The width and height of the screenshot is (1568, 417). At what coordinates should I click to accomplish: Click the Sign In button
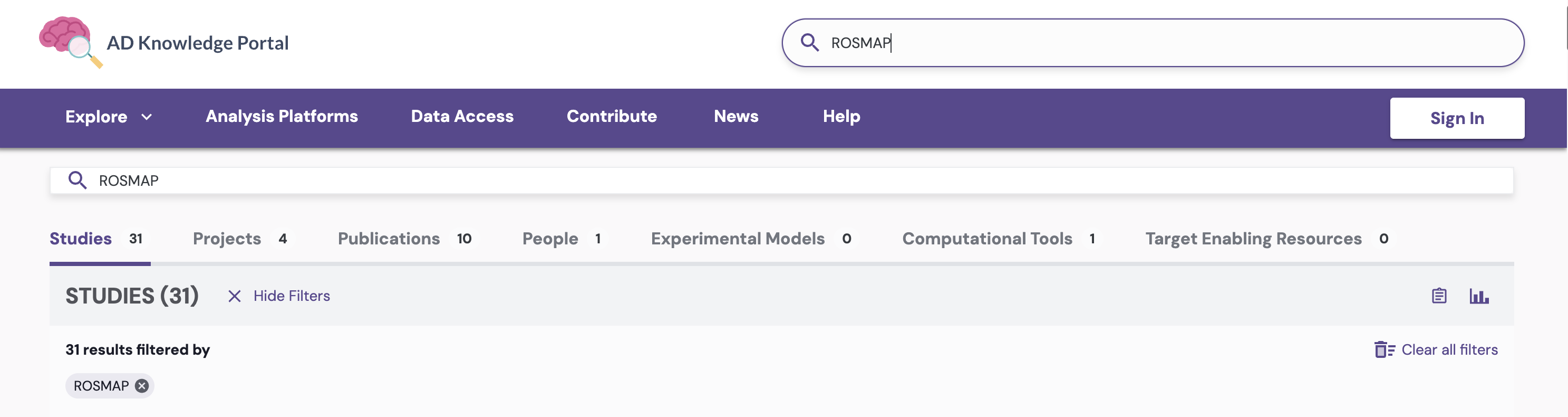(1457, 118)
